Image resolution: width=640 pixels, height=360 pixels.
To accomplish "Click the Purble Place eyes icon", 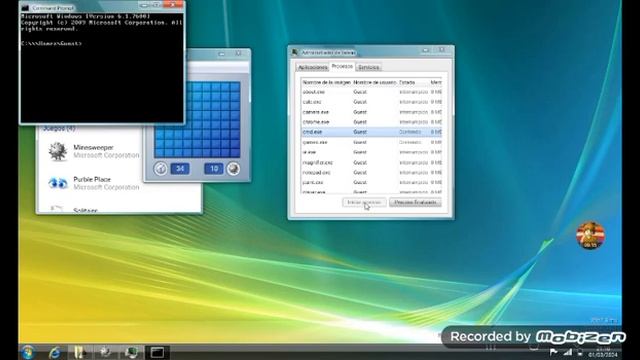I will pos(58,183).
